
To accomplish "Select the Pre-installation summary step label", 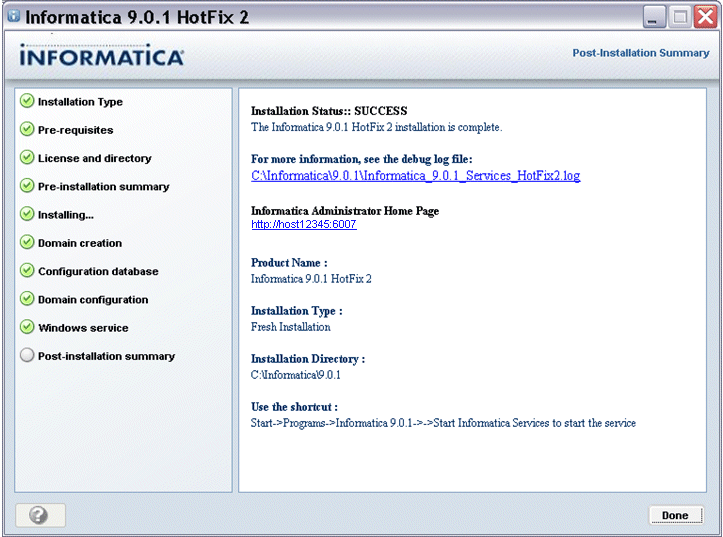I will pos(103,187).
